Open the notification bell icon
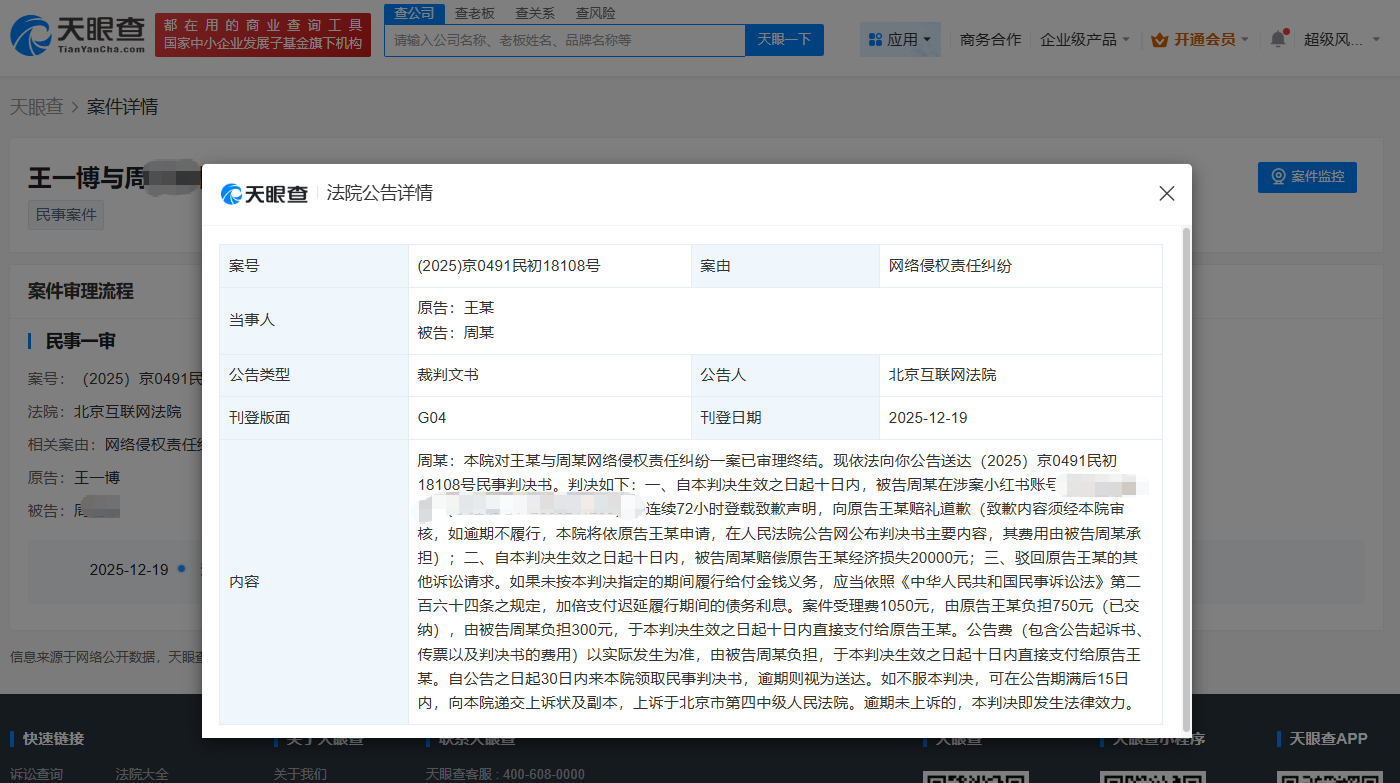This screenshot has width=1400, height=783. tap(1277, 37)
